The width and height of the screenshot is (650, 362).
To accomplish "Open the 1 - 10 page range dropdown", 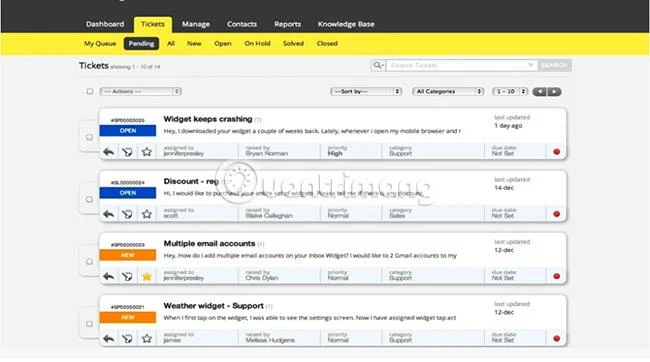I will [510, 91].
